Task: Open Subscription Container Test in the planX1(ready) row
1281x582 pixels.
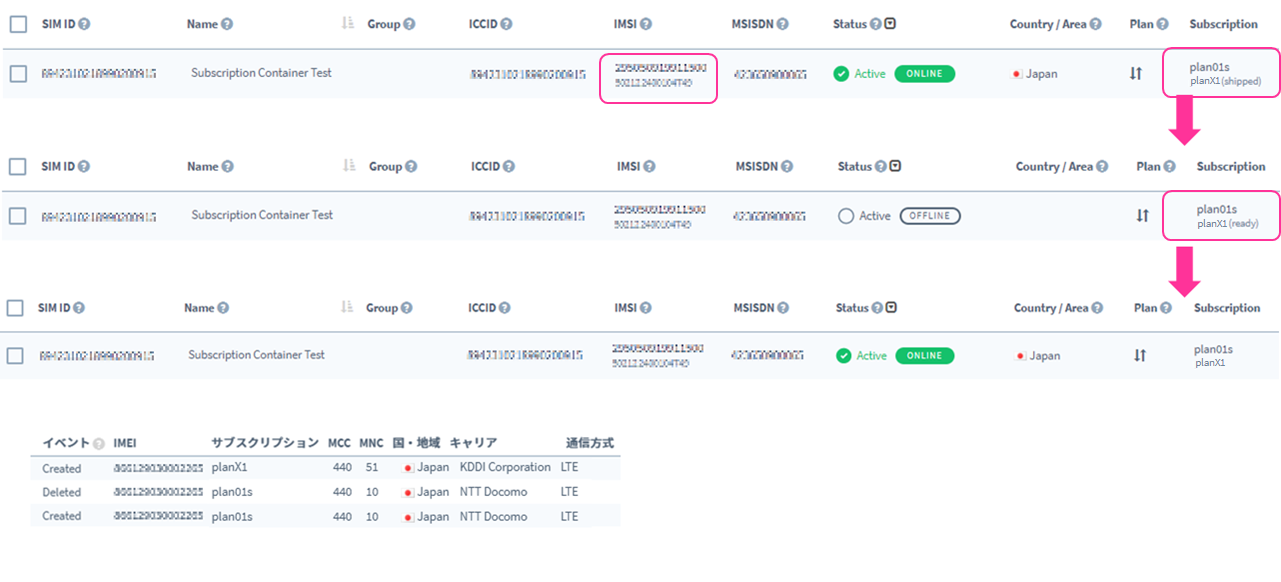Action: click(x=261, y=215)
